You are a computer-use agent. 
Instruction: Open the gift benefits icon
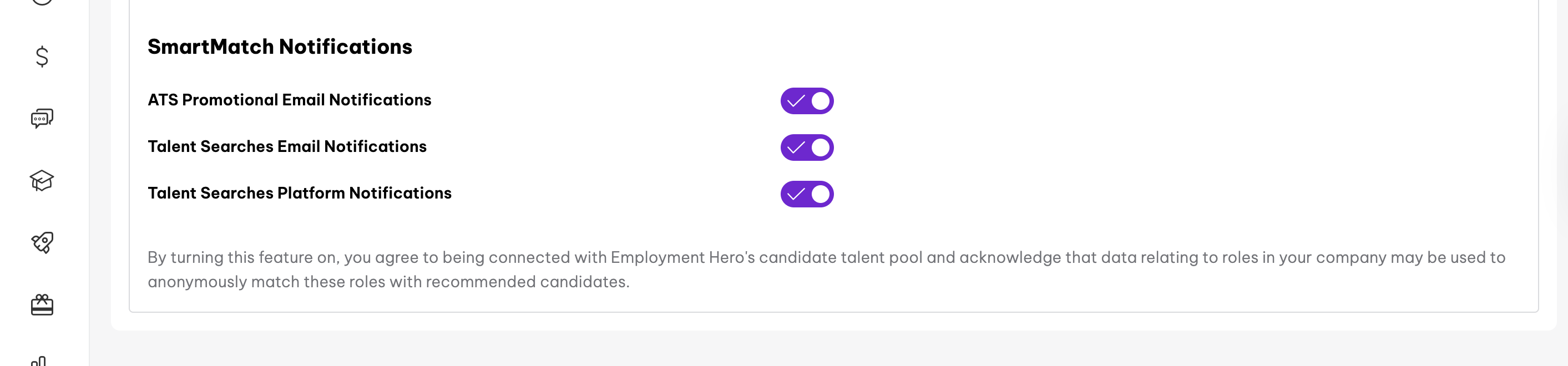tap(41, 303)
